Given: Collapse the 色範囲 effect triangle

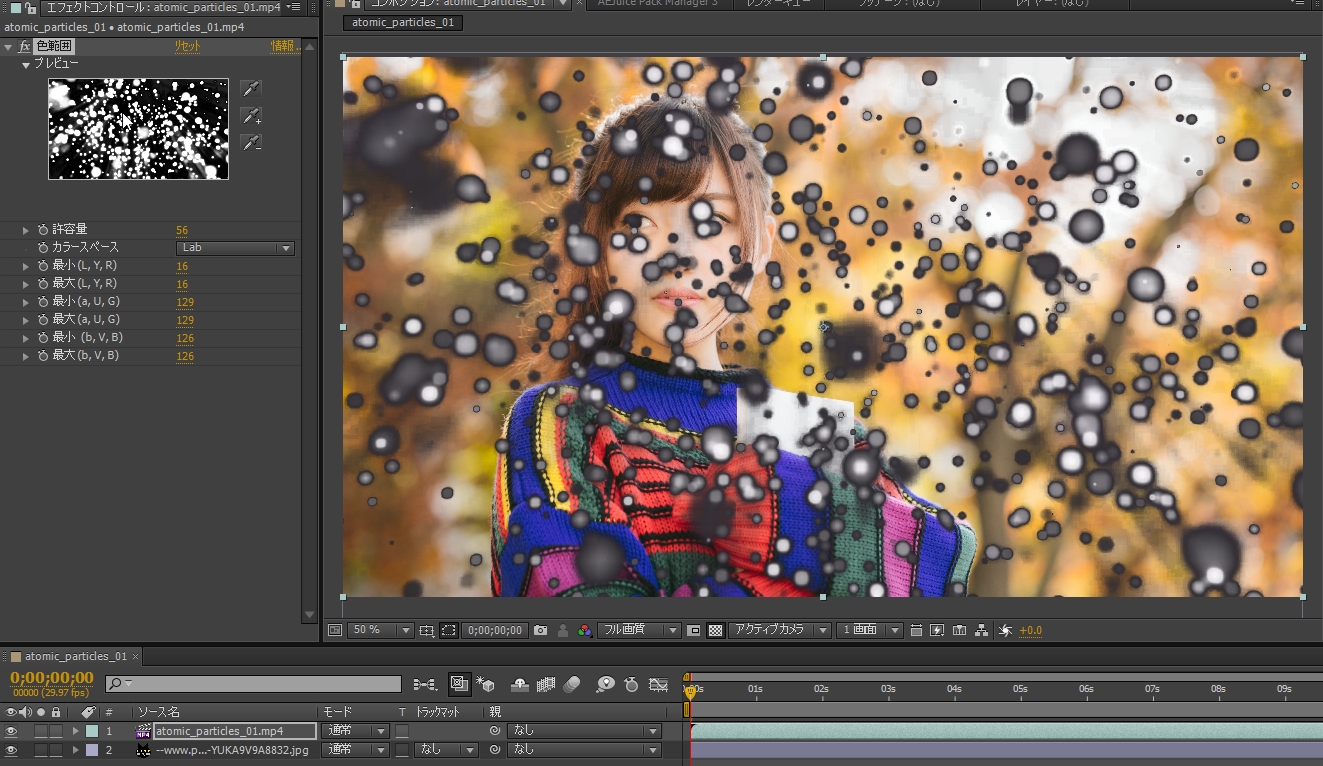Looking at the screenshot, I should (x=8, y=46).
